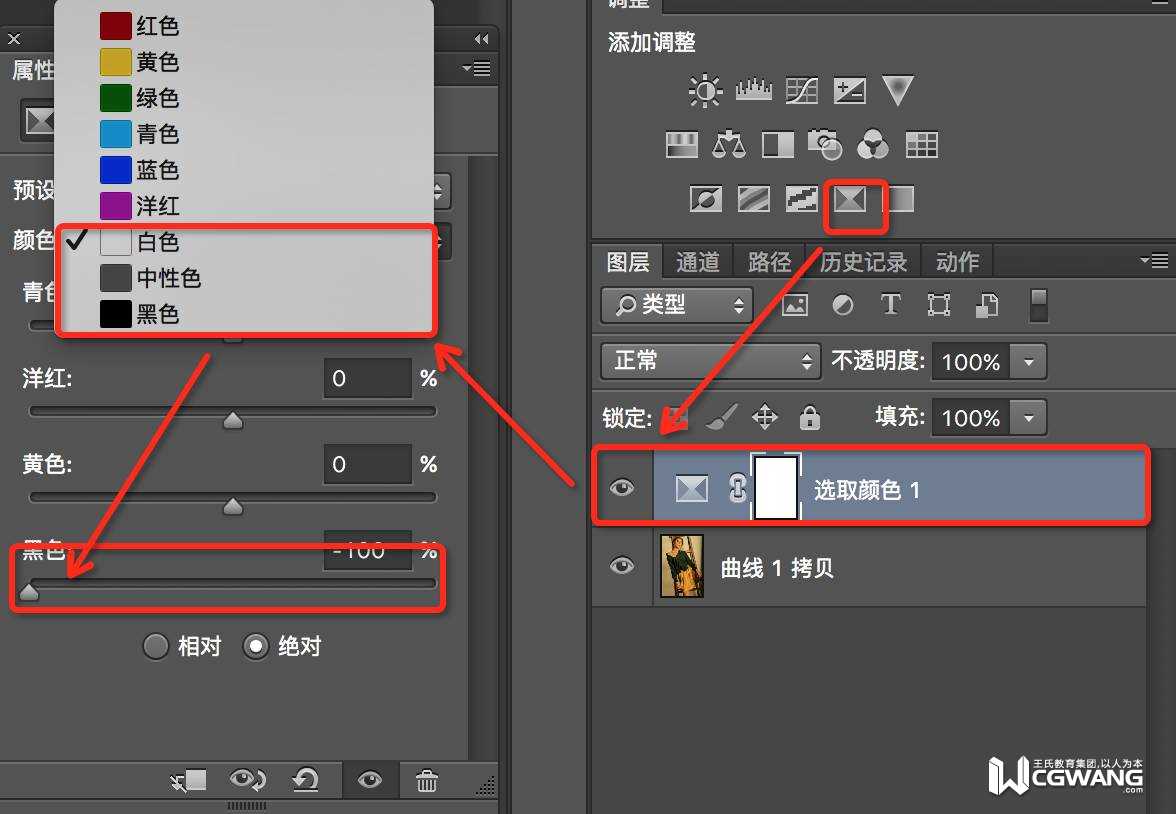Screen dimensions: 1176x814
Task: Filter layers by shape layers
Action: click(938, 305)
